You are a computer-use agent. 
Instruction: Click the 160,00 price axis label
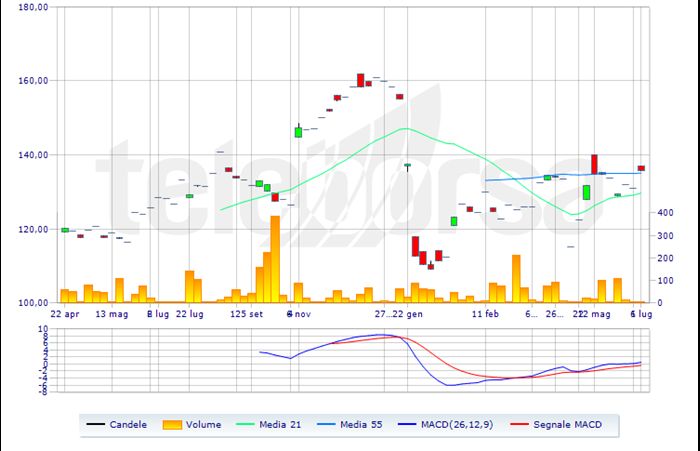pos(33,81)
